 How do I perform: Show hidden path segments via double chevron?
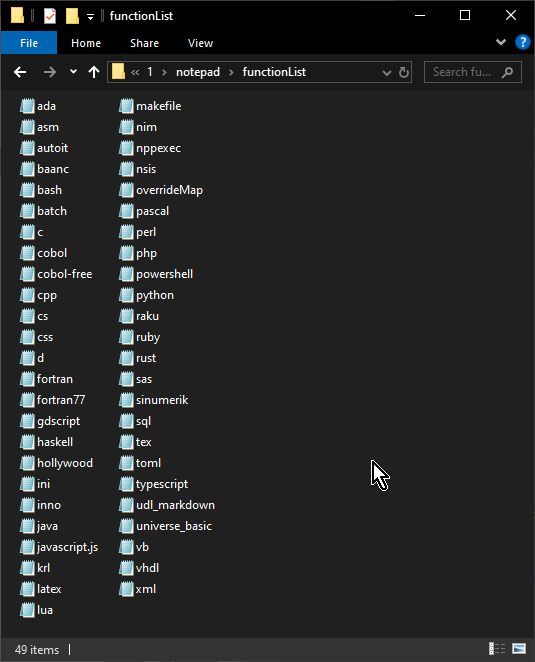click(x=135, y=72)
